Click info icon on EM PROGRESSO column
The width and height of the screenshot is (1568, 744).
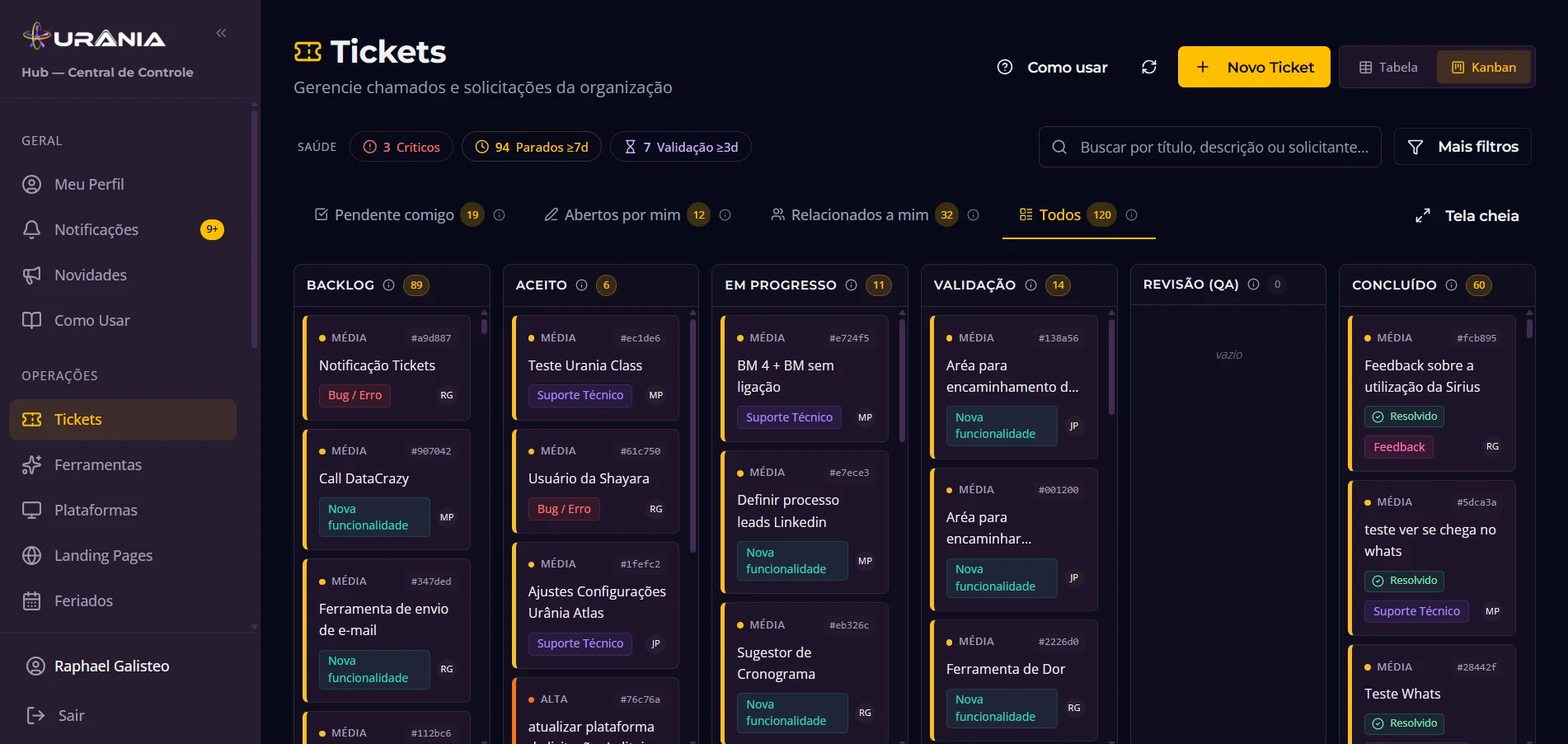point(851,285)
